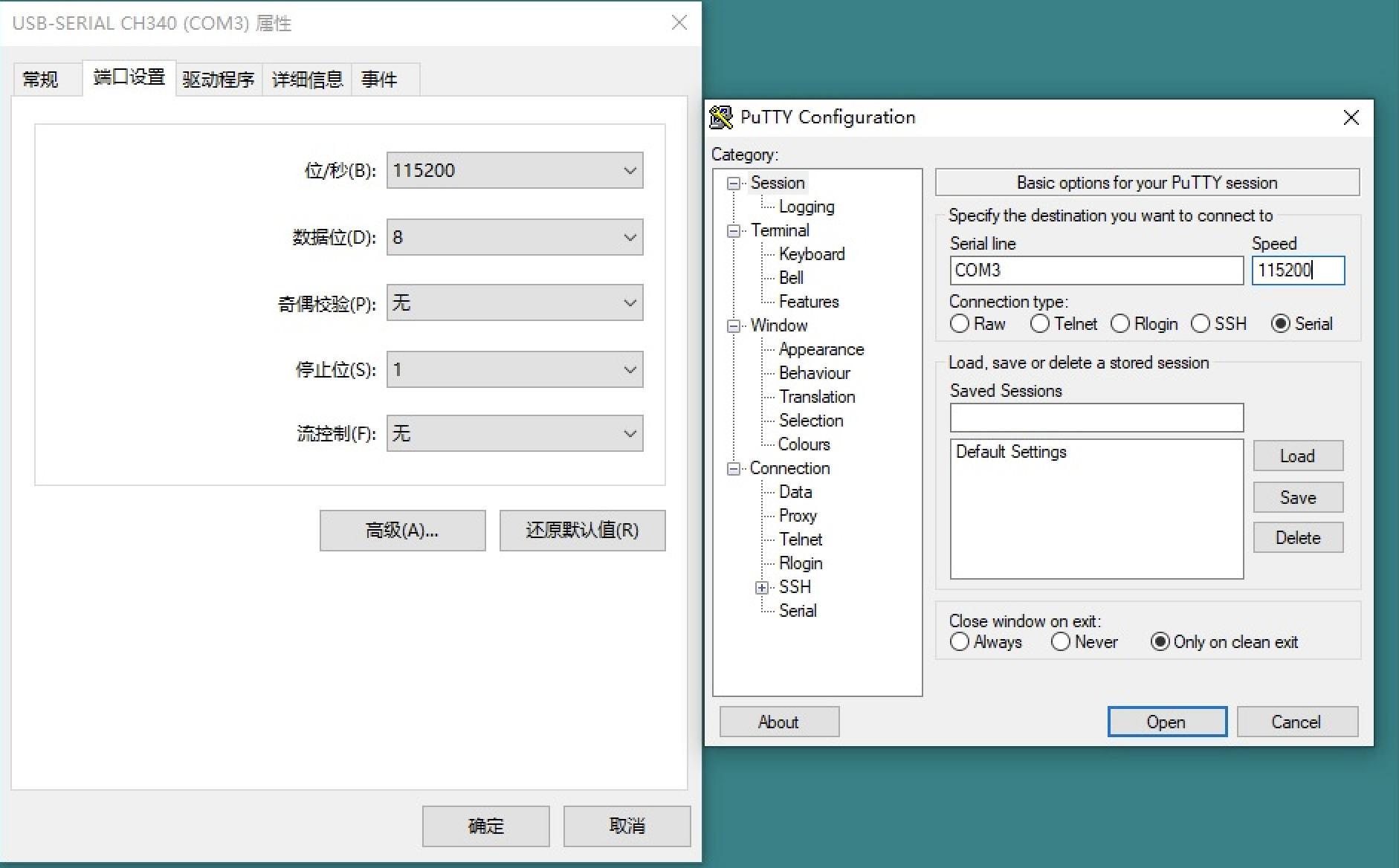This screenshot has width=1399, height=868.
Task: Select Proxy under Connection in the tree
Action: coord(798,515)
